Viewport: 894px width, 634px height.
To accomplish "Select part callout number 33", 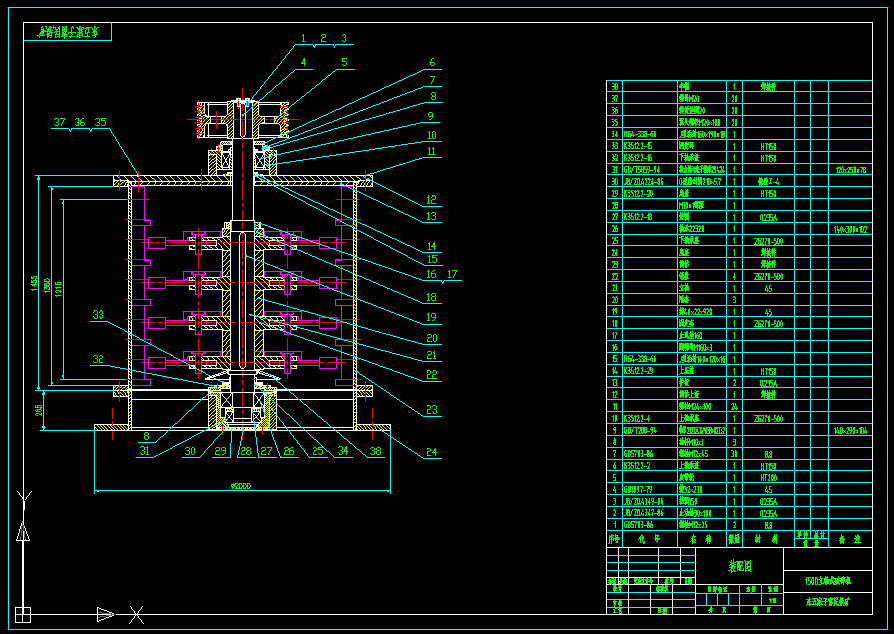I will (98, 315).
